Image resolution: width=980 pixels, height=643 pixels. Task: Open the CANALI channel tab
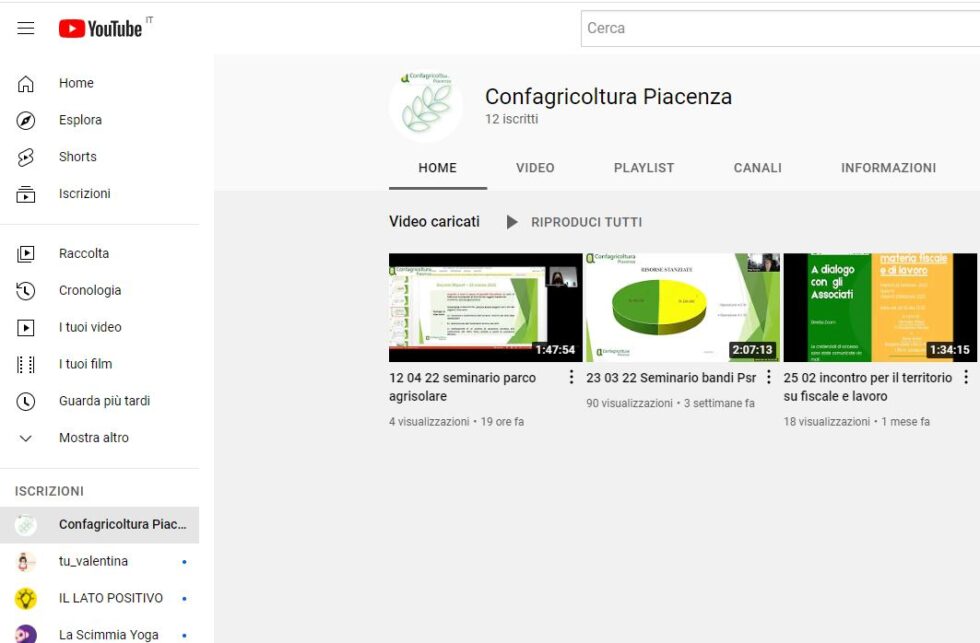(758, 168)
